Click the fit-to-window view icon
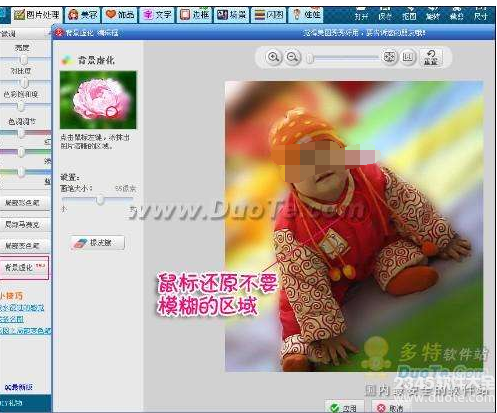The width and height of the screenshot is (497, 413). (x=389, y=57)
